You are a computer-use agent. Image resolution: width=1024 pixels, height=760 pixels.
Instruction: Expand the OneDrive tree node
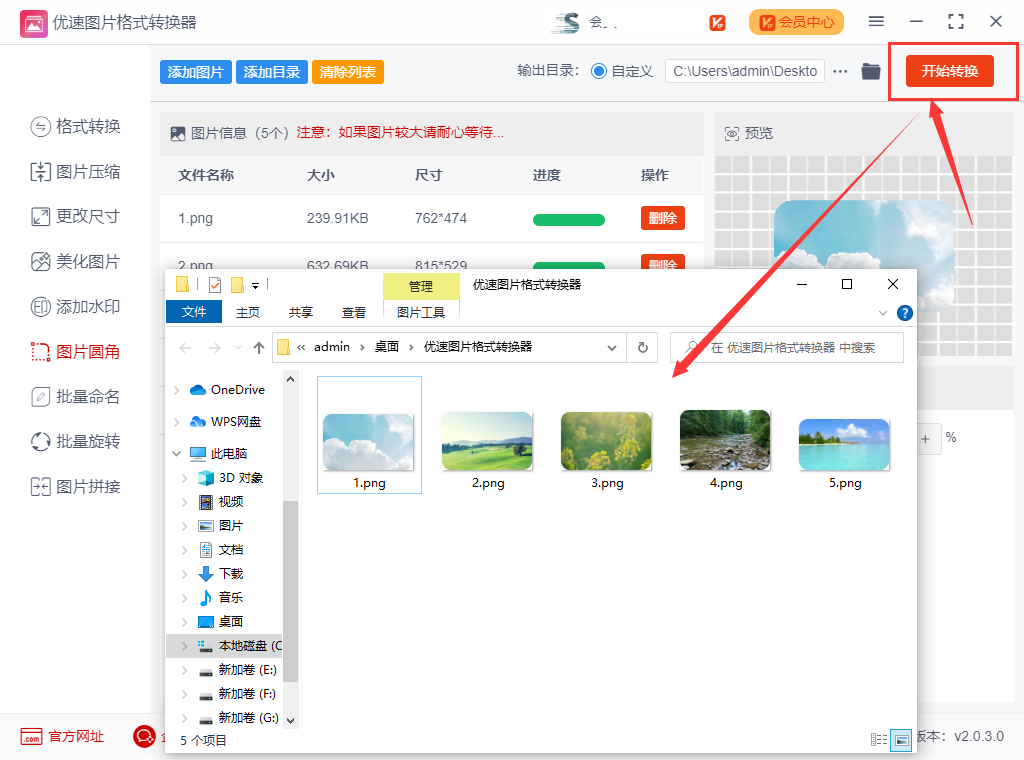click(x=177, y=390)
